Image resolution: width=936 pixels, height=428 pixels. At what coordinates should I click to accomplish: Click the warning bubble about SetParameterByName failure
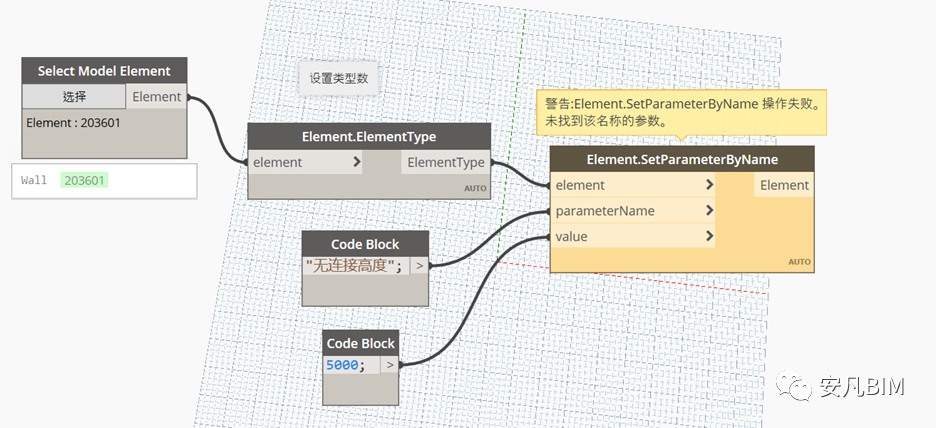[681, 112]
